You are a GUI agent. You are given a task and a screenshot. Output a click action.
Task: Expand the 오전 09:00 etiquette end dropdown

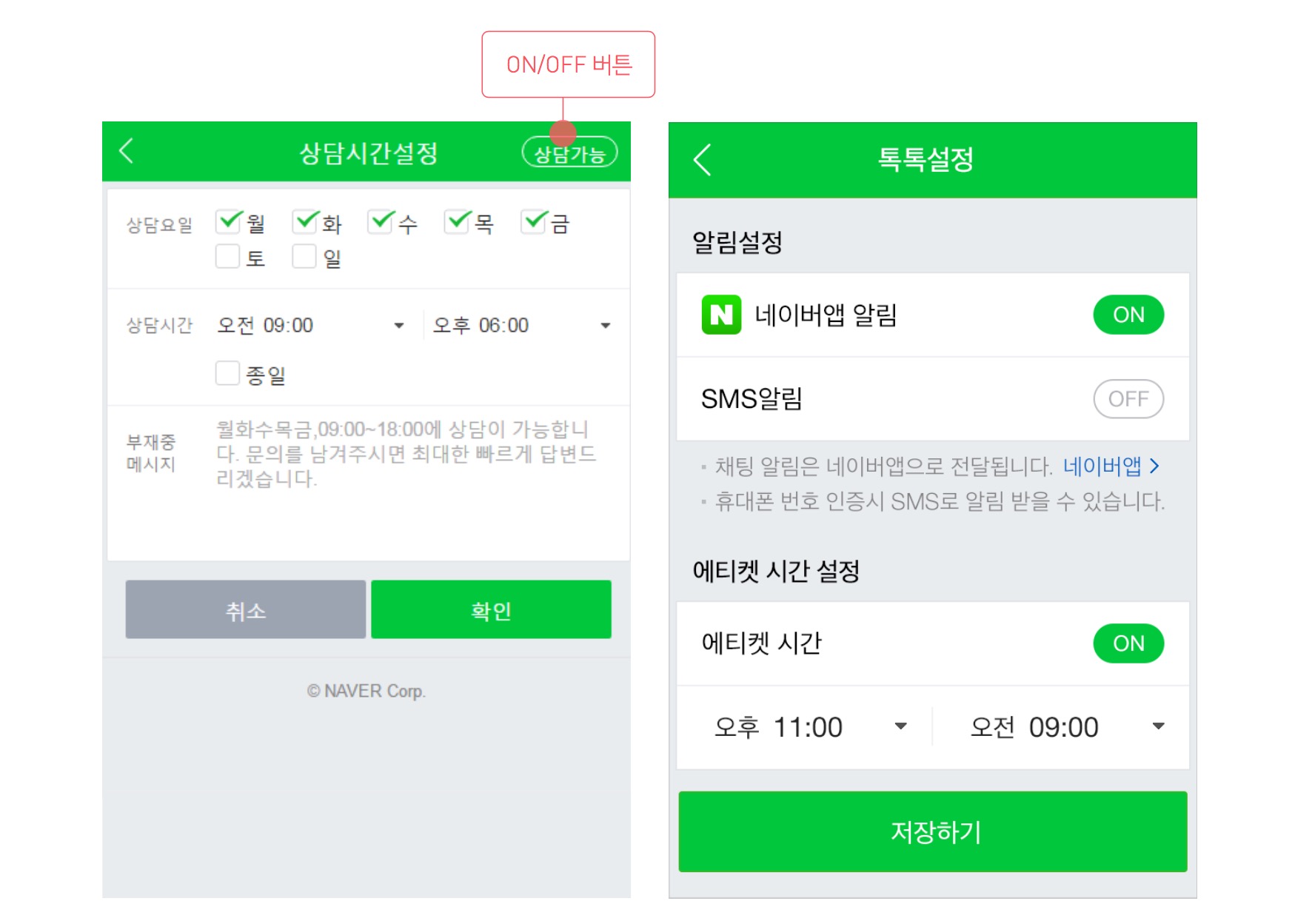coord(1157,726)
